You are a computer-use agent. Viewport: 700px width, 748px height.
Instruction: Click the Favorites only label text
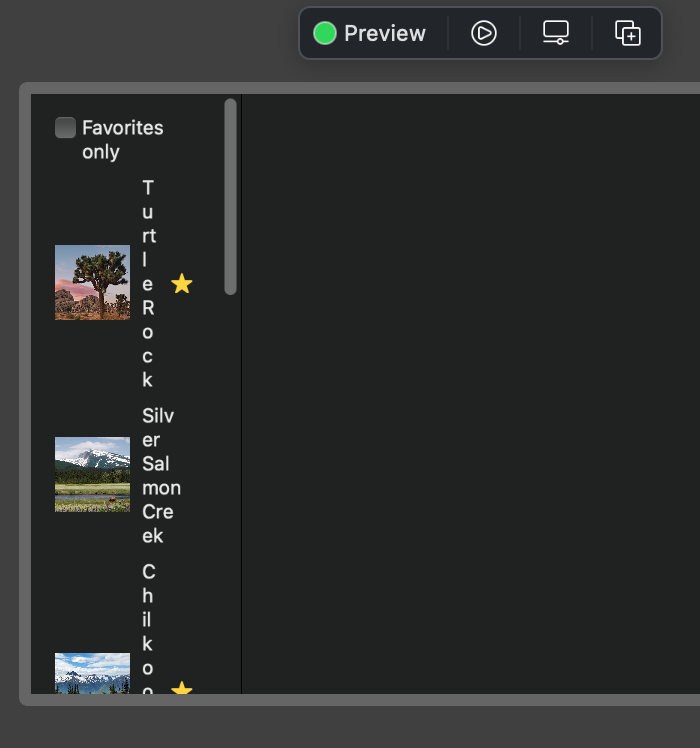(x=123, y=140)
